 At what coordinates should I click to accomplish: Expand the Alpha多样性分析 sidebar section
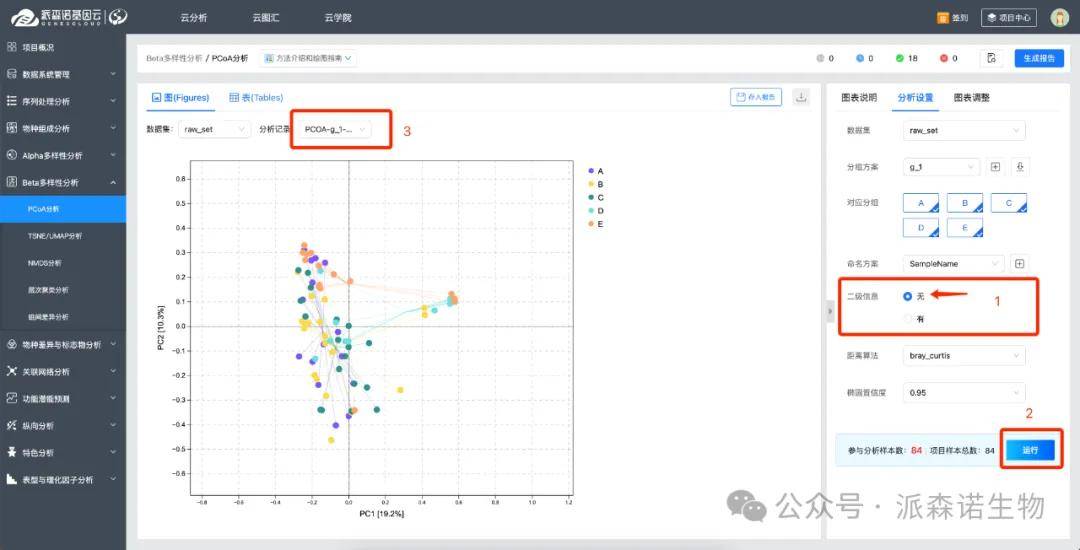coord(63,156)
